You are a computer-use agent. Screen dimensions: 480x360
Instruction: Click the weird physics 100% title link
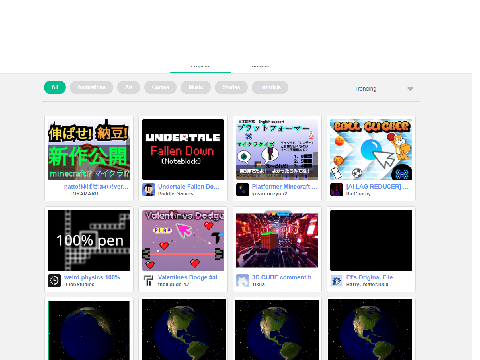pos(92,277)
